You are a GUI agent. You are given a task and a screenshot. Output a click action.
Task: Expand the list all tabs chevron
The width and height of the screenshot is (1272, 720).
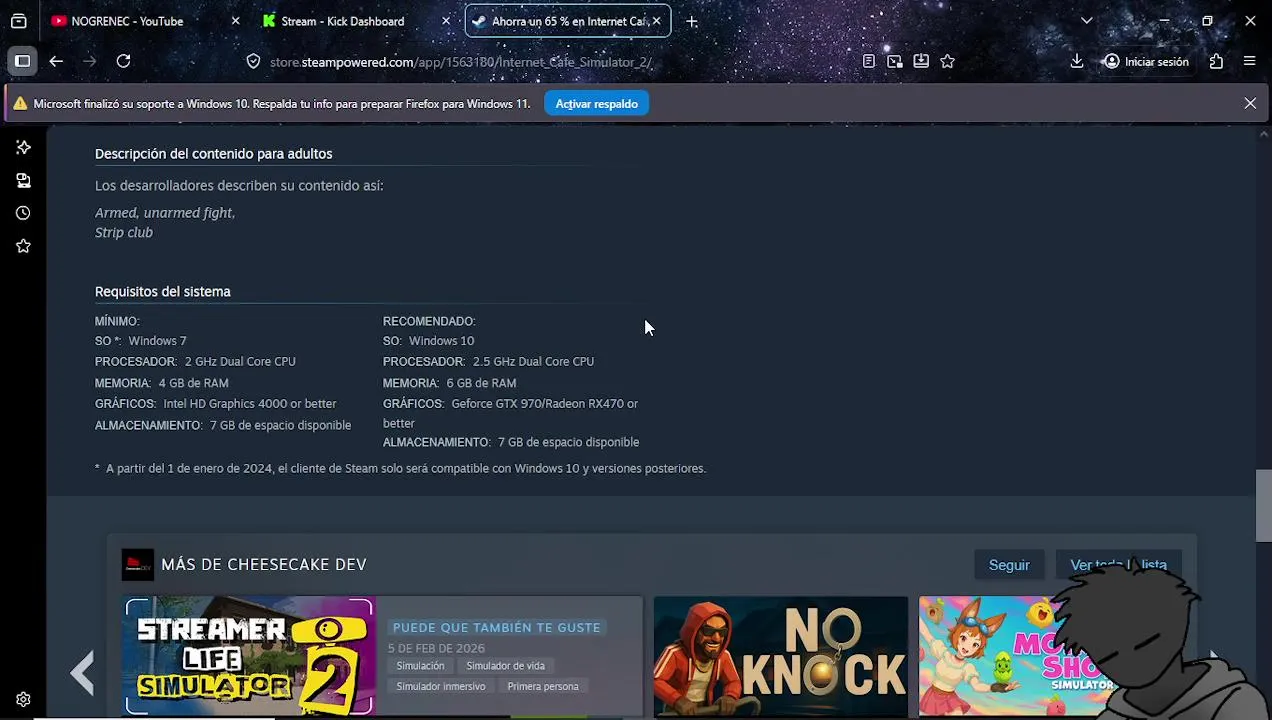[1087, 21]
